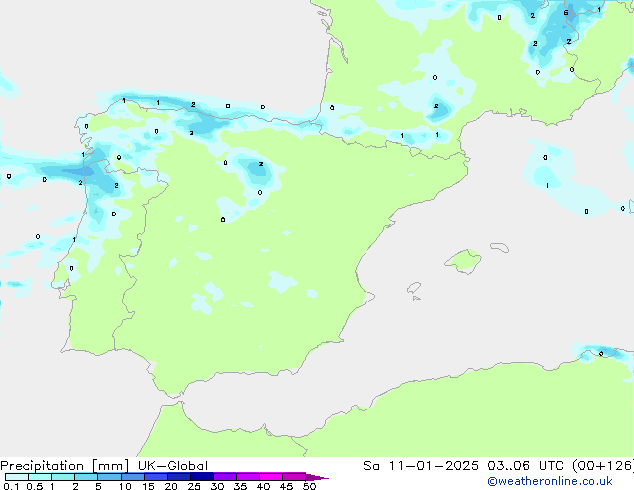Click the Ibiza island outline
The height and width of the screenshot is (490, 634).
414,288
